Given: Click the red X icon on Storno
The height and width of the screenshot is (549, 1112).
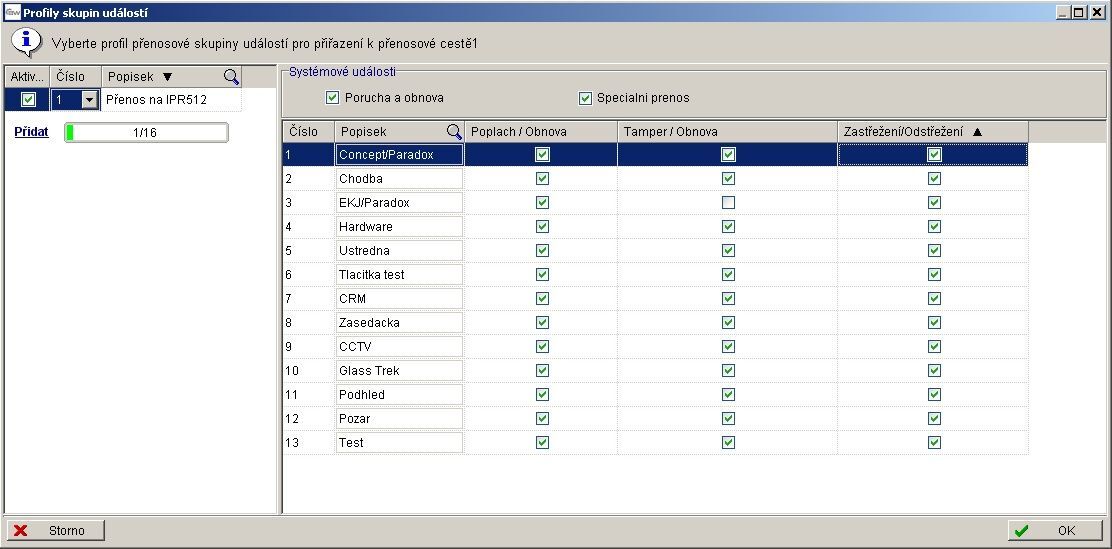Looking at the screenshot, I should coord(20,531).
